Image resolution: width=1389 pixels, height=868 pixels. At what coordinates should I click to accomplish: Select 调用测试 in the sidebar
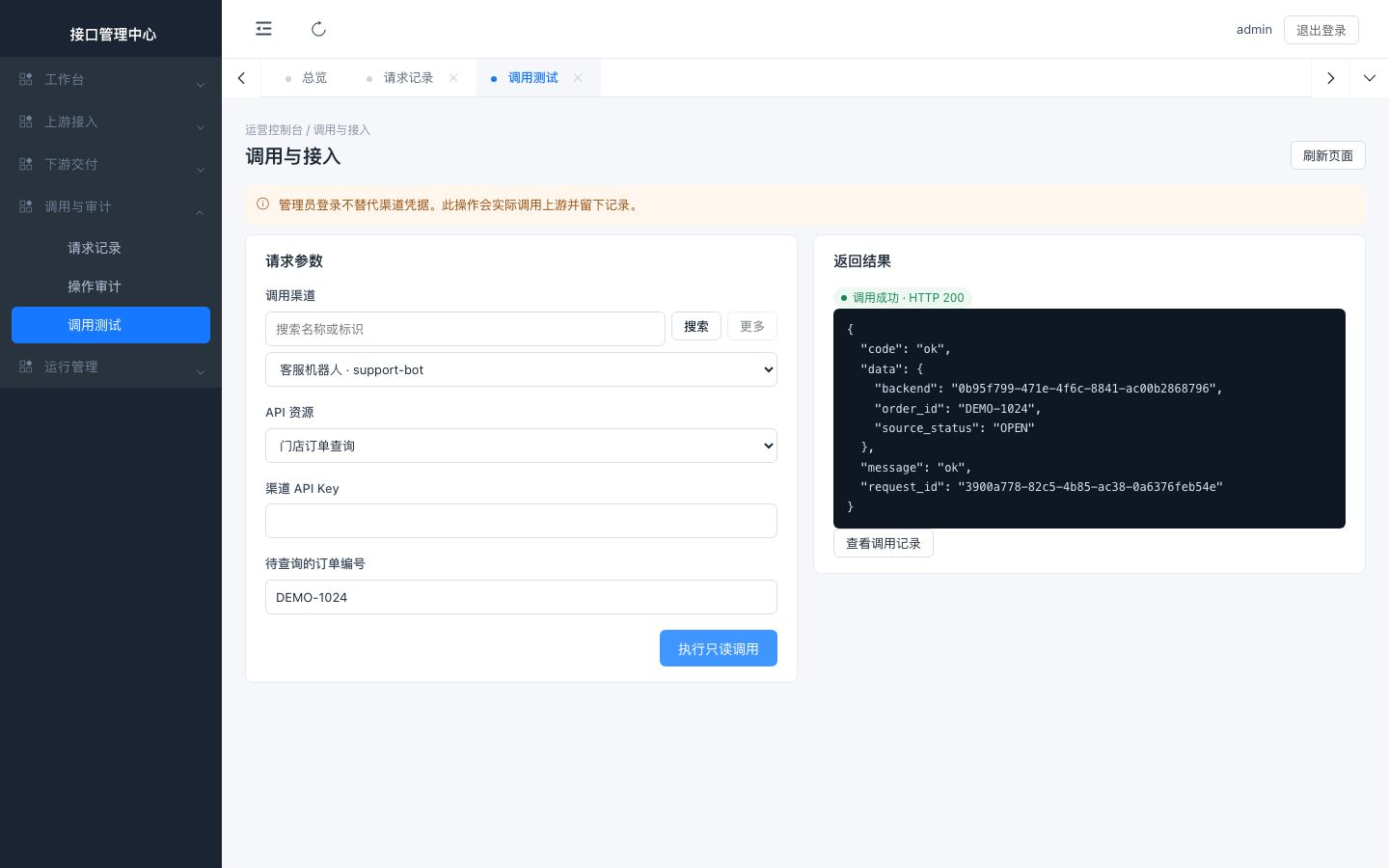click(x=111, y=325)
